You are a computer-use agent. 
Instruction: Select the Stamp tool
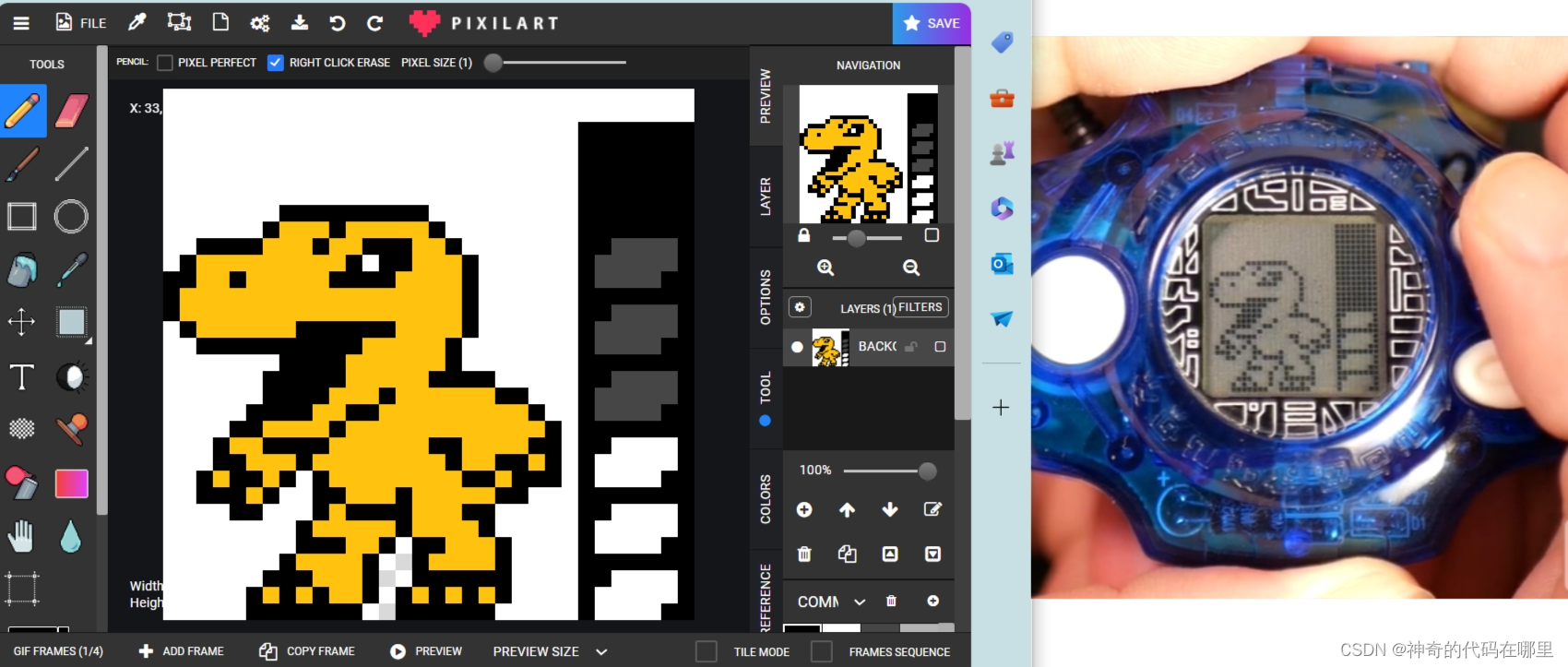pos(71,429)
